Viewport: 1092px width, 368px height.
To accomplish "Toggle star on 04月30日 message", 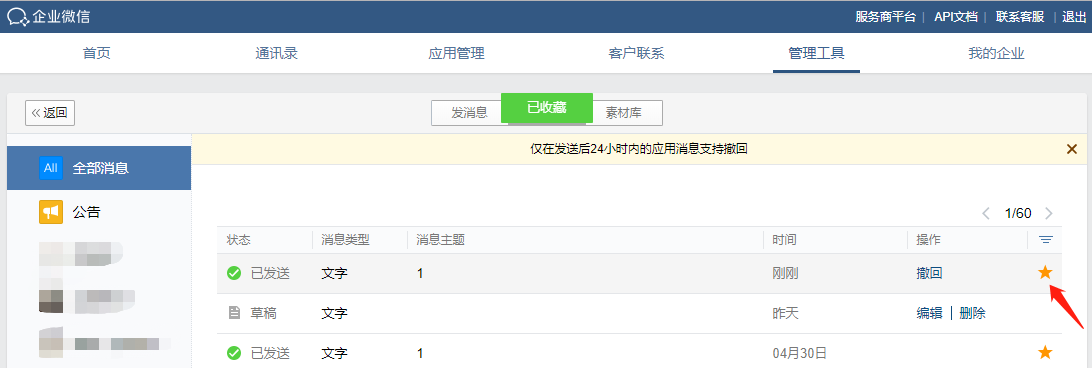I will click(x=1045, y=352).
